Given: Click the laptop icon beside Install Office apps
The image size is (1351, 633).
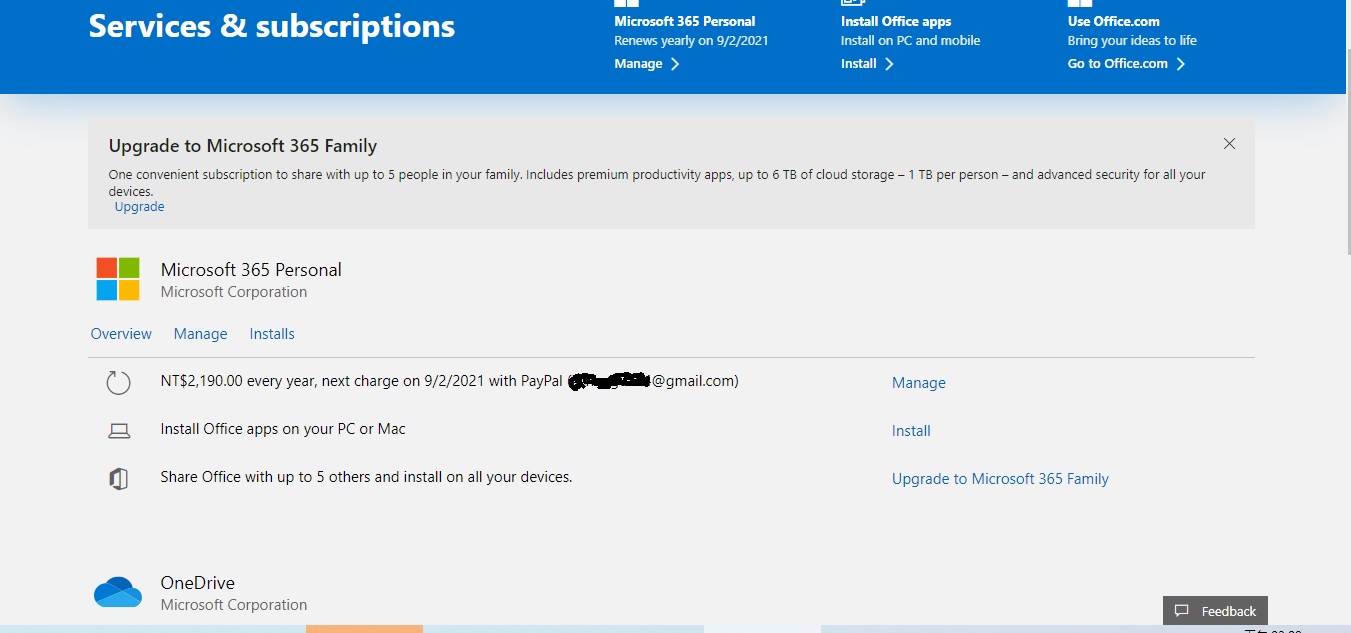Looking at the screenshot, I should pos(119,431).
